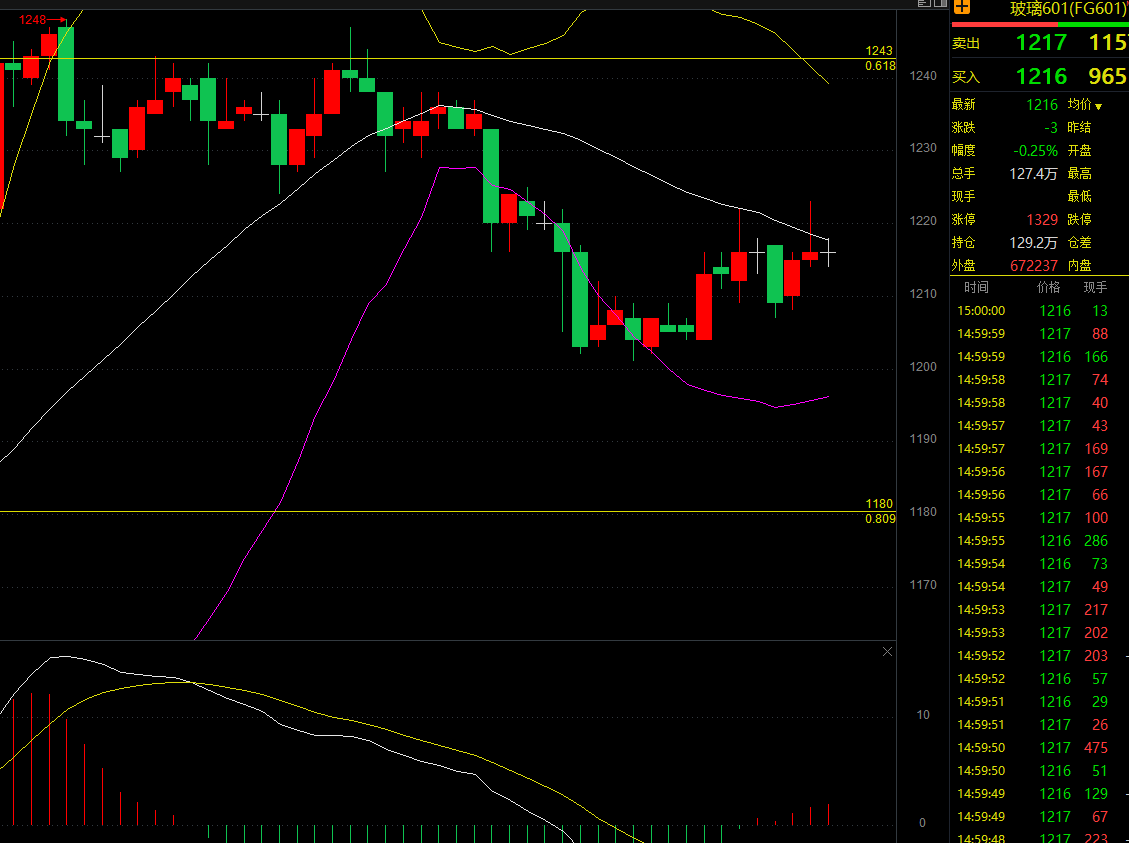Screen dimensions: 1129x843
Task: Select the 15:00:00 trade row
Action: coord(1039,311)
